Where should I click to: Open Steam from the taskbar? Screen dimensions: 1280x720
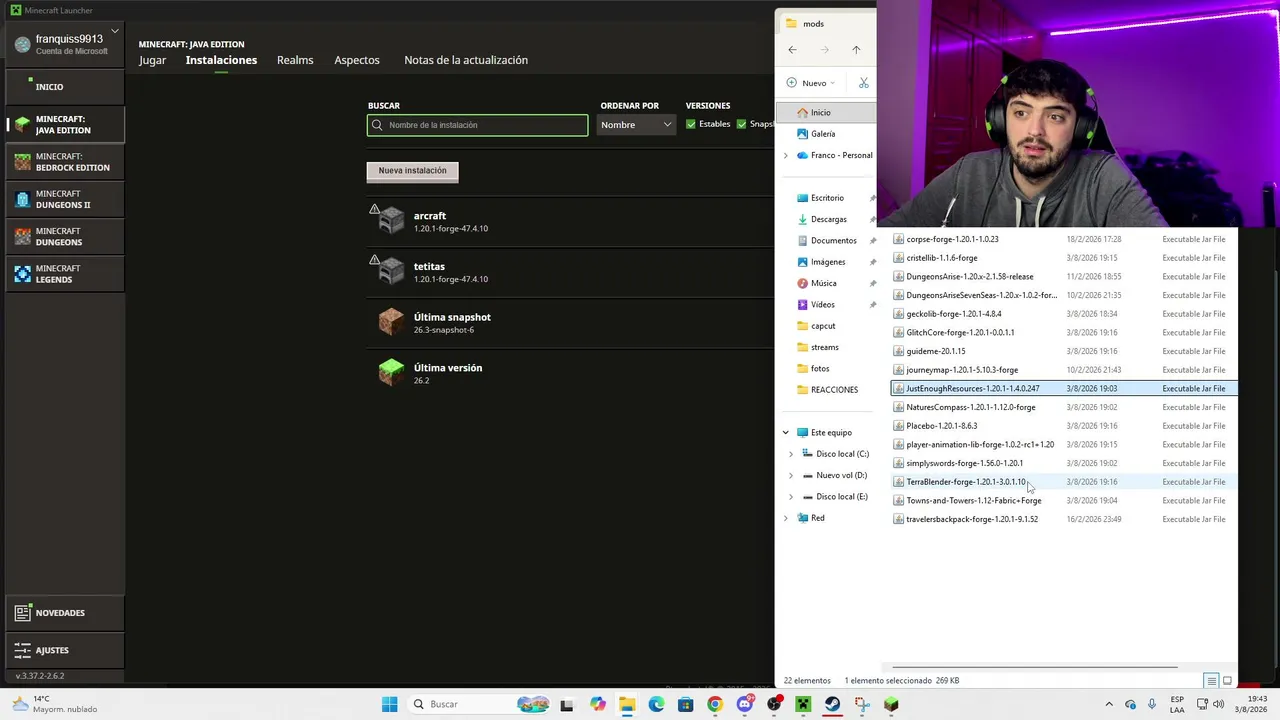832,704
